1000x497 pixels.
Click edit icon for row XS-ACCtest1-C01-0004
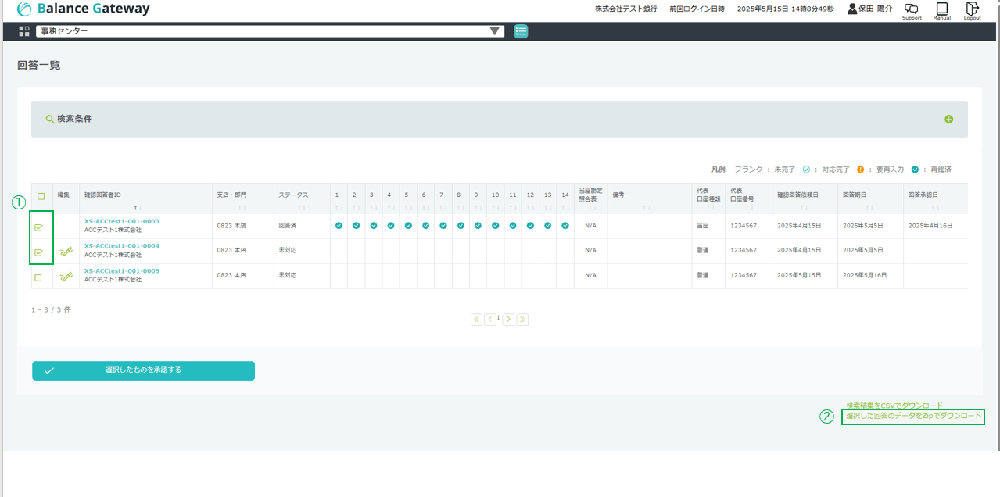[x=67, y=252]
